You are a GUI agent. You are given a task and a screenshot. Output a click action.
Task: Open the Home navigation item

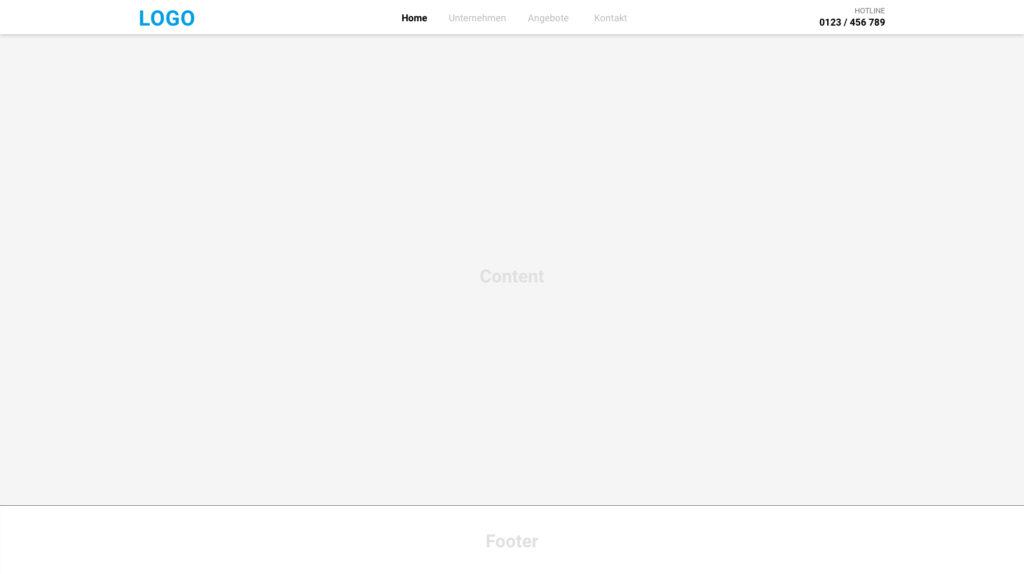pos(414,18)
